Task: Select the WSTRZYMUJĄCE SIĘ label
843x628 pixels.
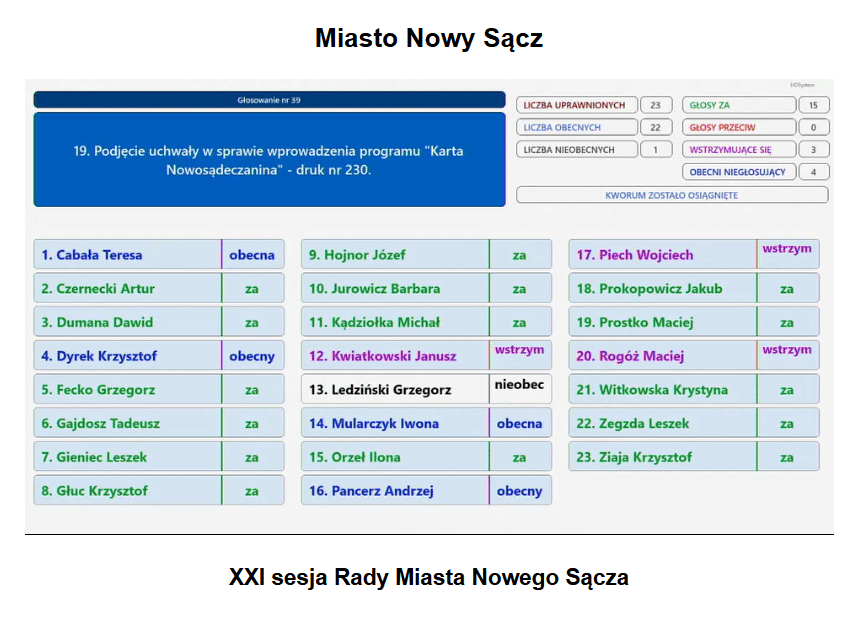Action: (738, 150)
